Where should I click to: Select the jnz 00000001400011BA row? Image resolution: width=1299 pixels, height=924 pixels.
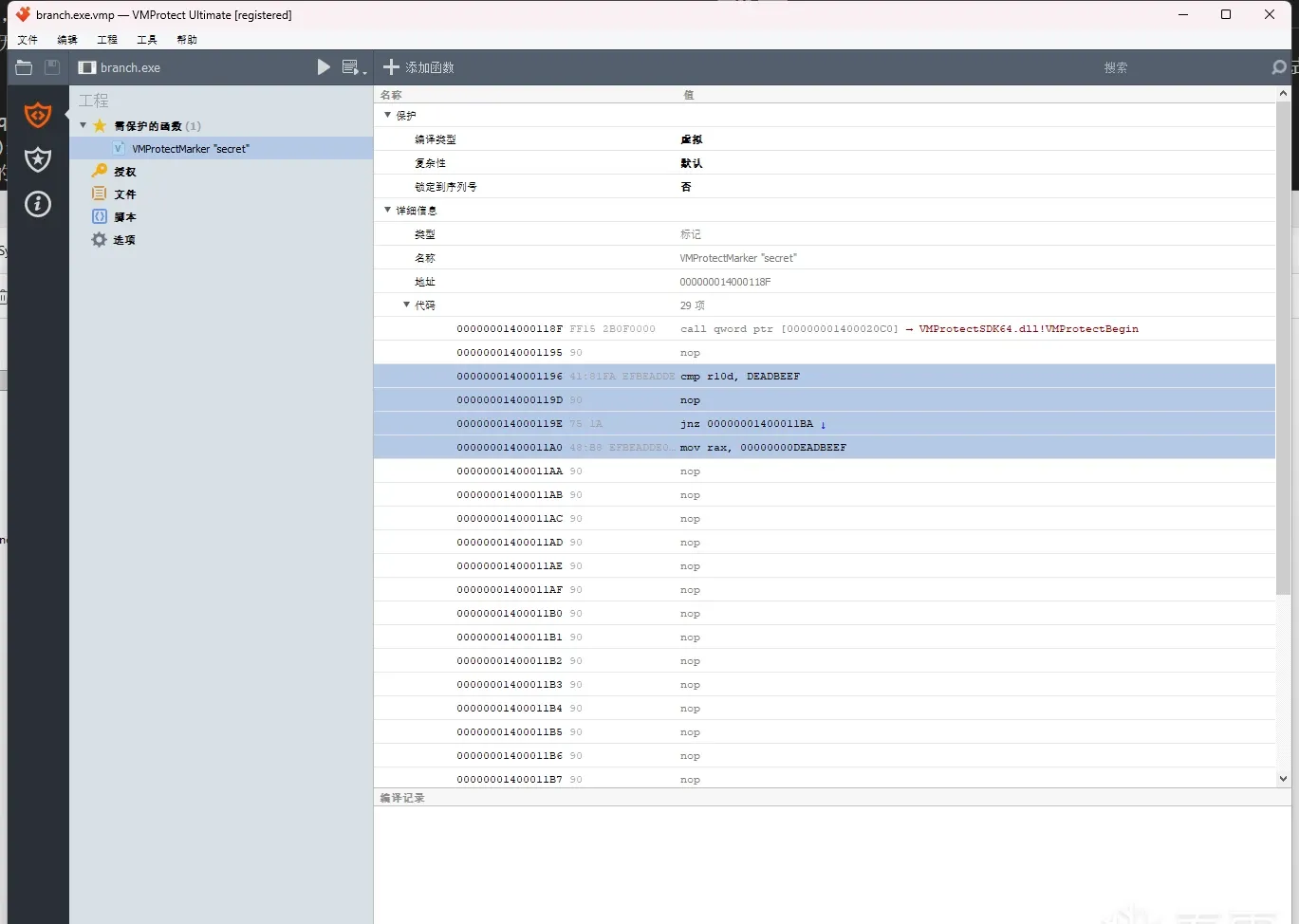[825, 423]
